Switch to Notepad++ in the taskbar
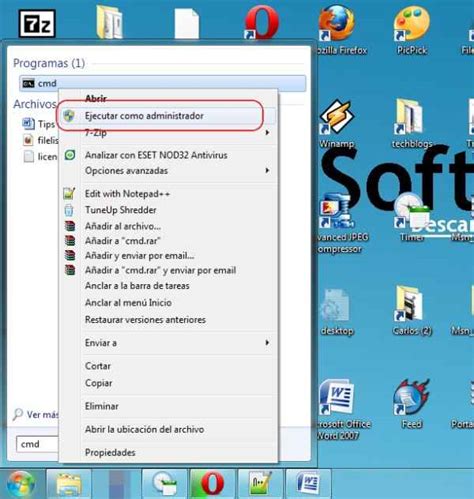474x499 pixels. coord(260,484)
